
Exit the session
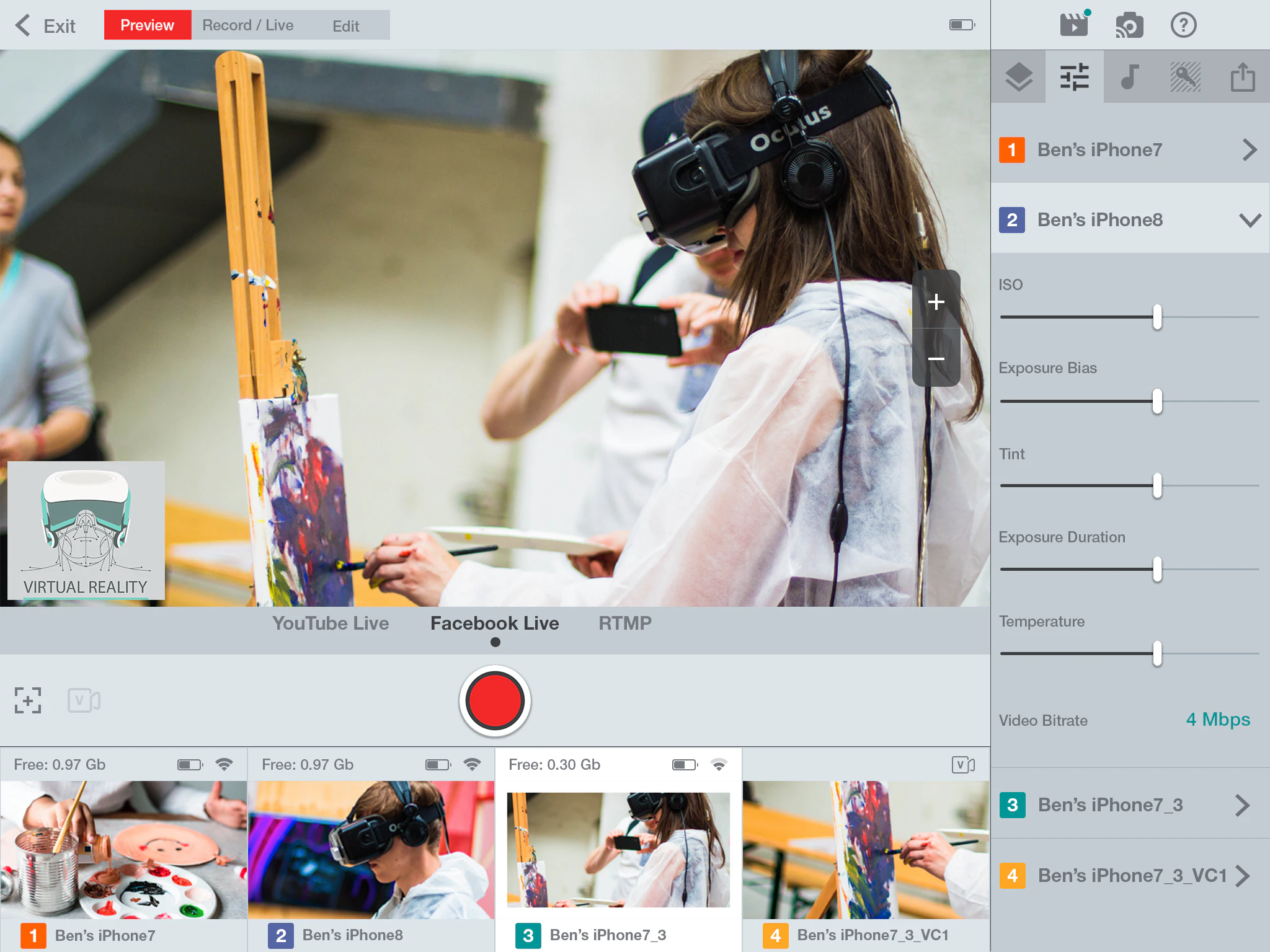(x=46, y=26)
